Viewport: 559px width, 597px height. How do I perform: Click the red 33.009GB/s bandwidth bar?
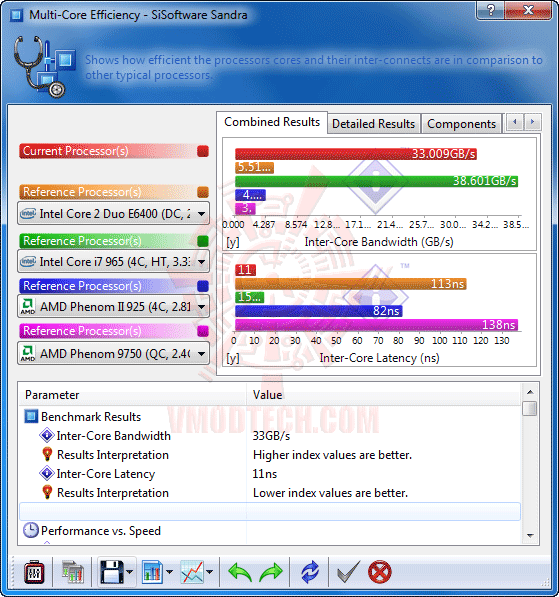pyautogui.click(x=356, y=154)
